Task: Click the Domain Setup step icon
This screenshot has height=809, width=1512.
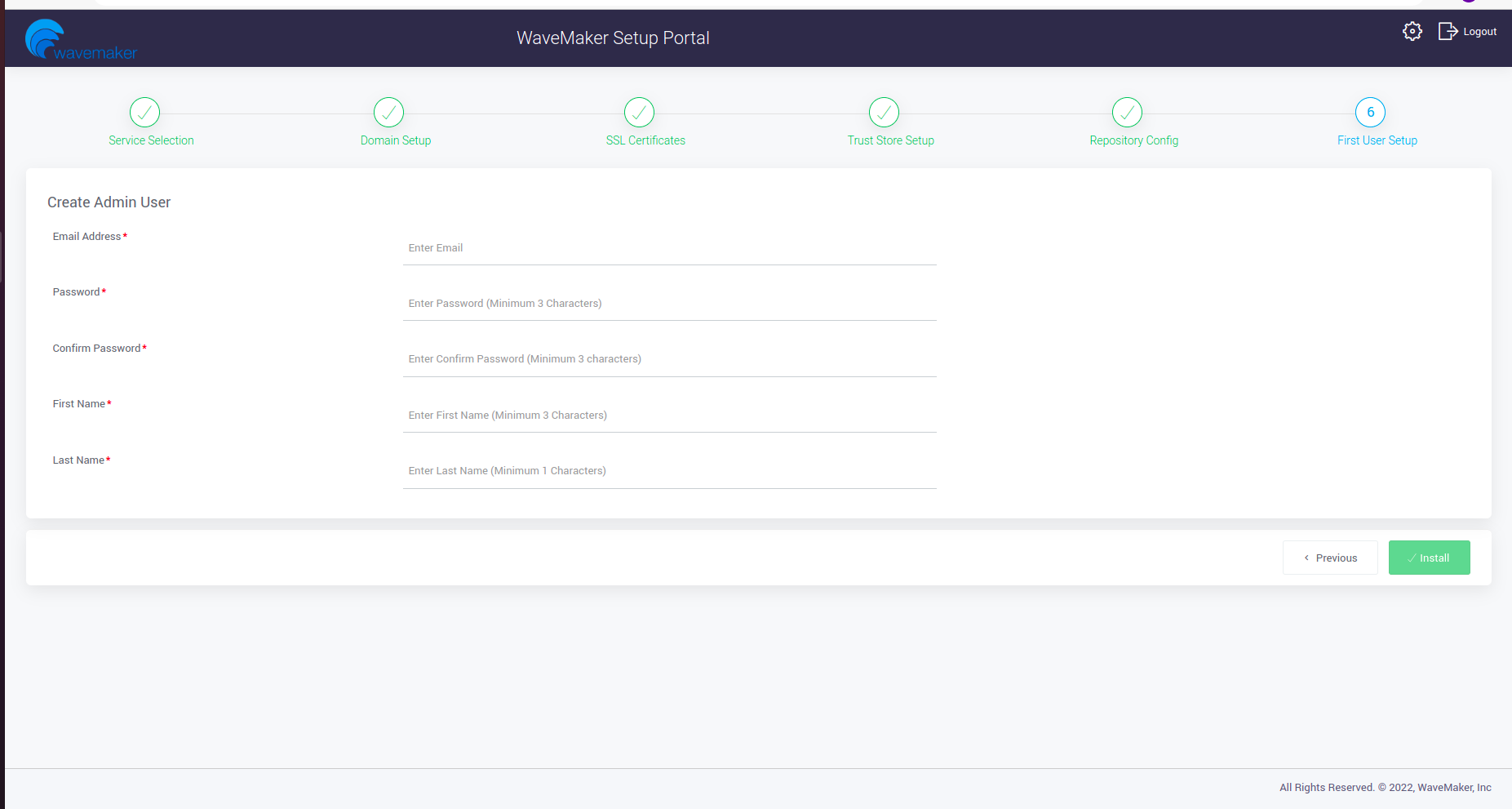Action: [388, 113]
